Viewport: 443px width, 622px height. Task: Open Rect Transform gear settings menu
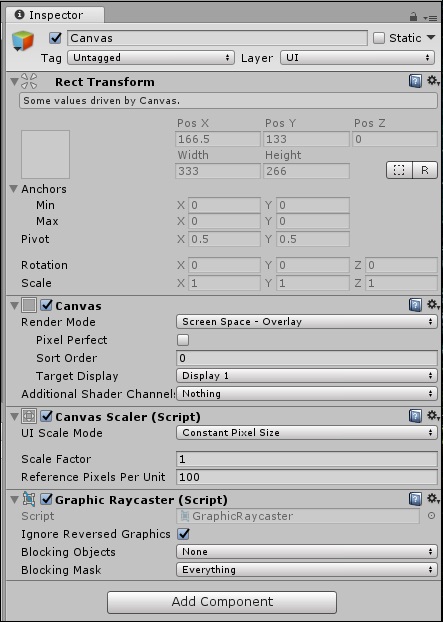(433, 81)
